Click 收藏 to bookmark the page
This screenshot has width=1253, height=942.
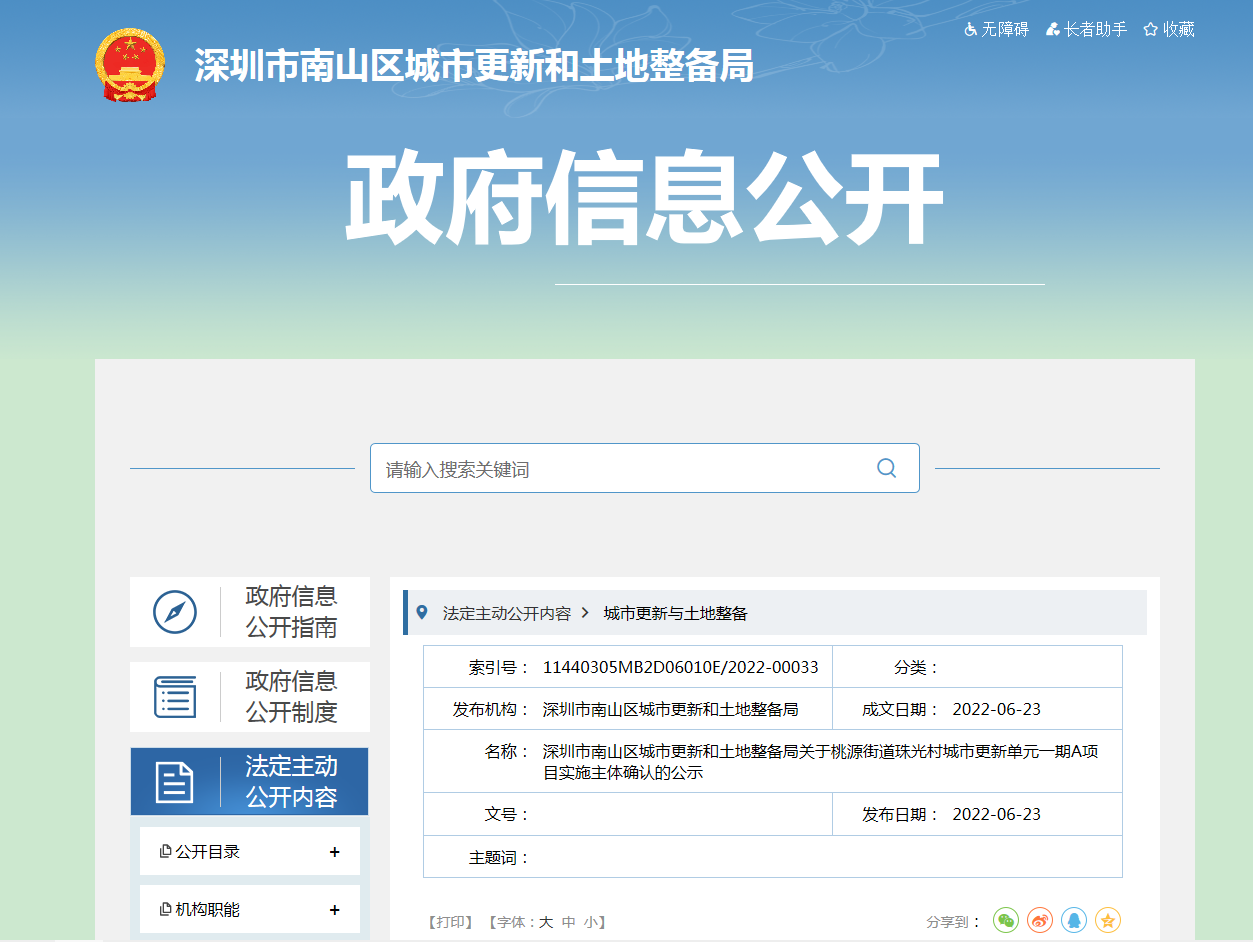tap(1169, 29)
